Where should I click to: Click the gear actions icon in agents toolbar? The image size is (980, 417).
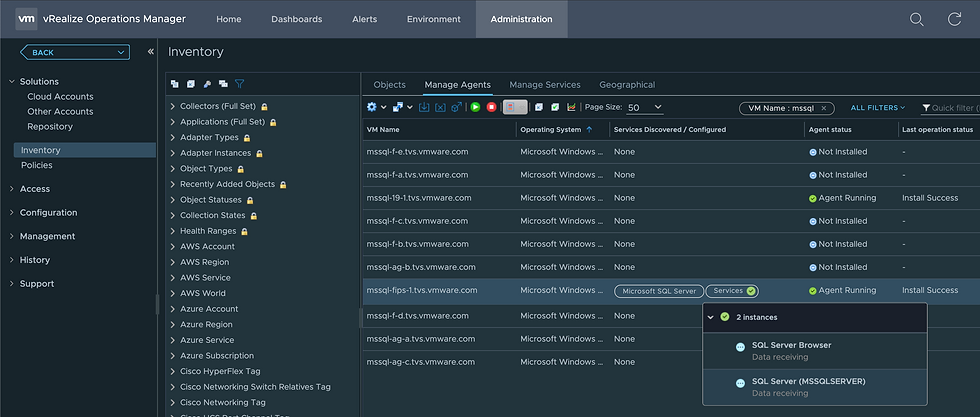click(372, 107)
